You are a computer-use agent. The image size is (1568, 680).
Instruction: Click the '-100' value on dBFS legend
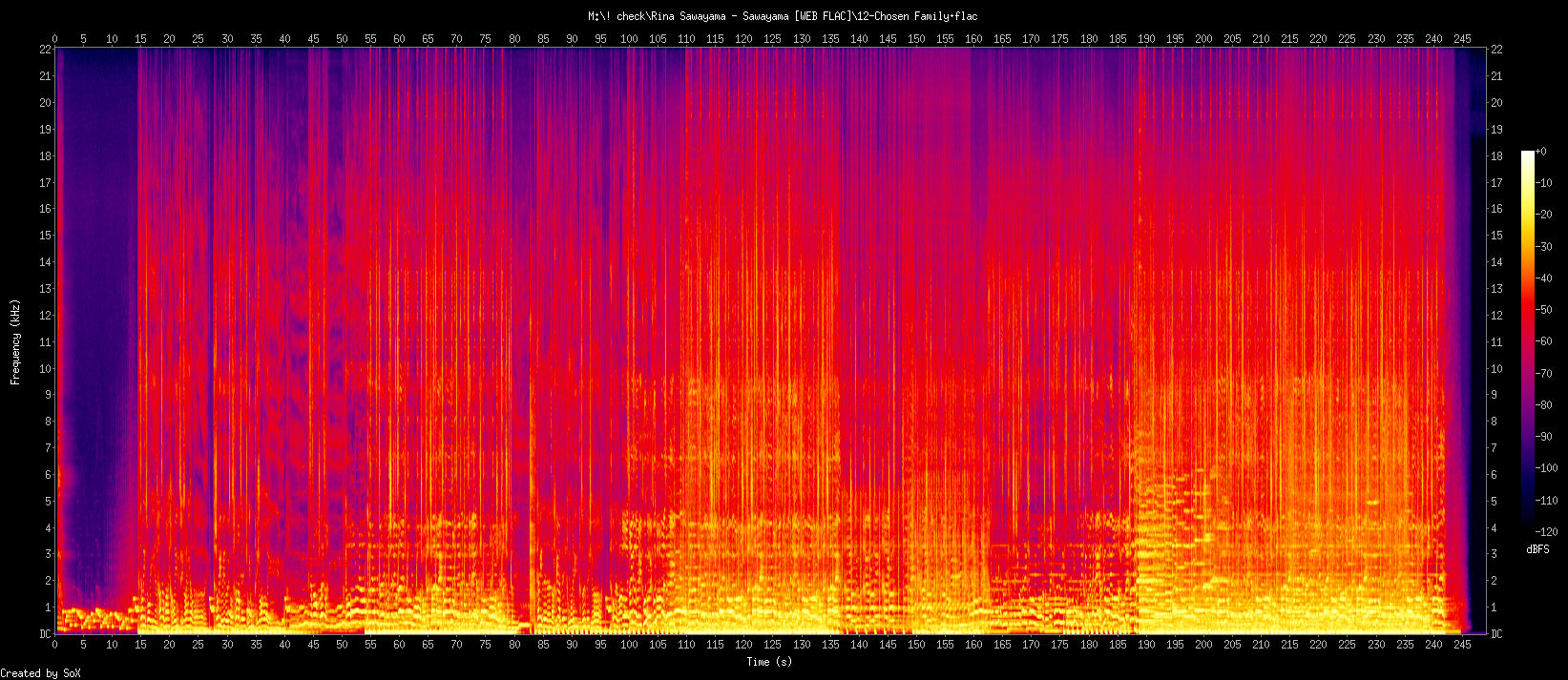pyautogui.click(x=1545, y=468)
